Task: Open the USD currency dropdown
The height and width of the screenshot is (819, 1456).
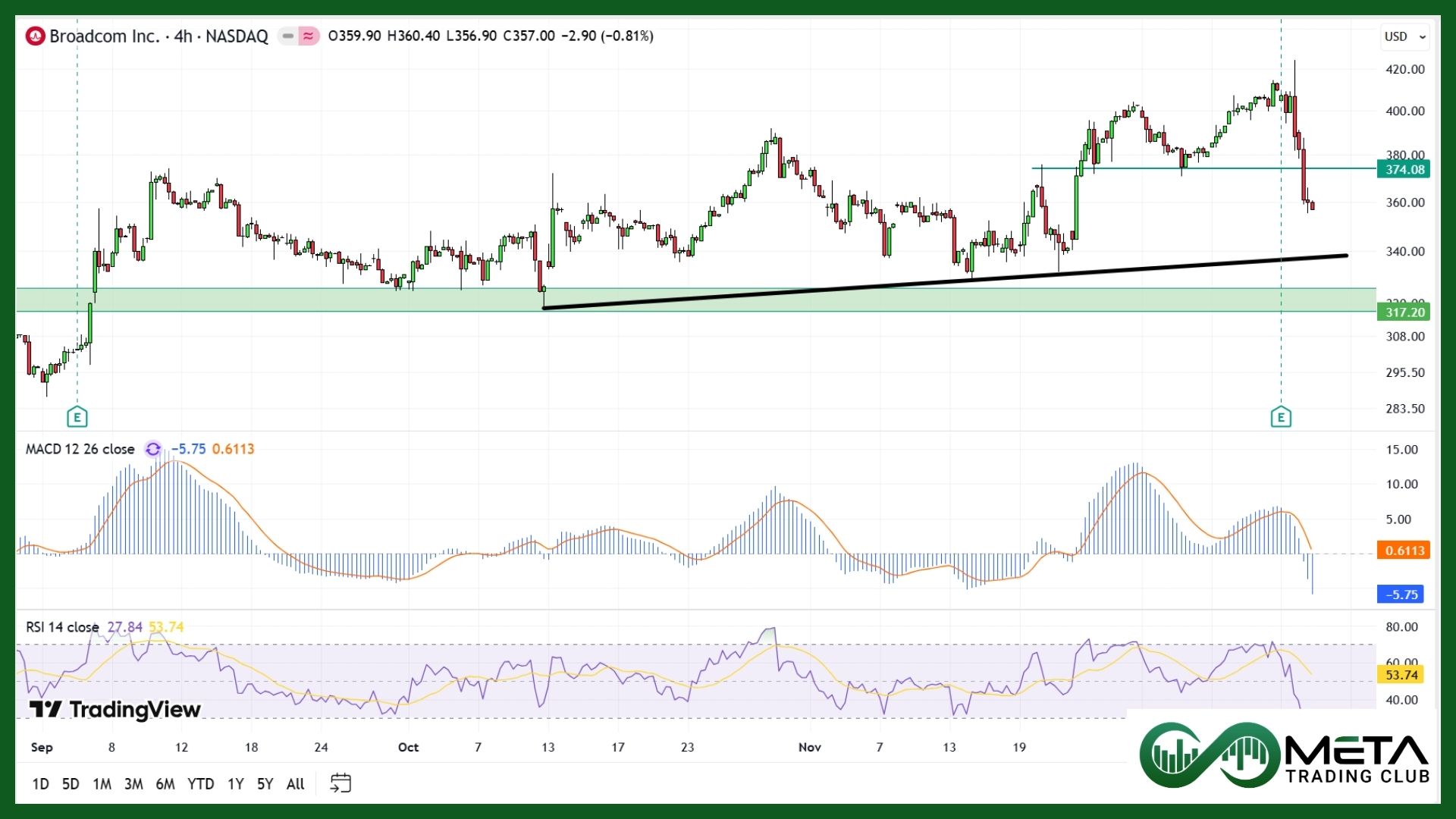Action: pyautogui.click(x=1404, y=36)
